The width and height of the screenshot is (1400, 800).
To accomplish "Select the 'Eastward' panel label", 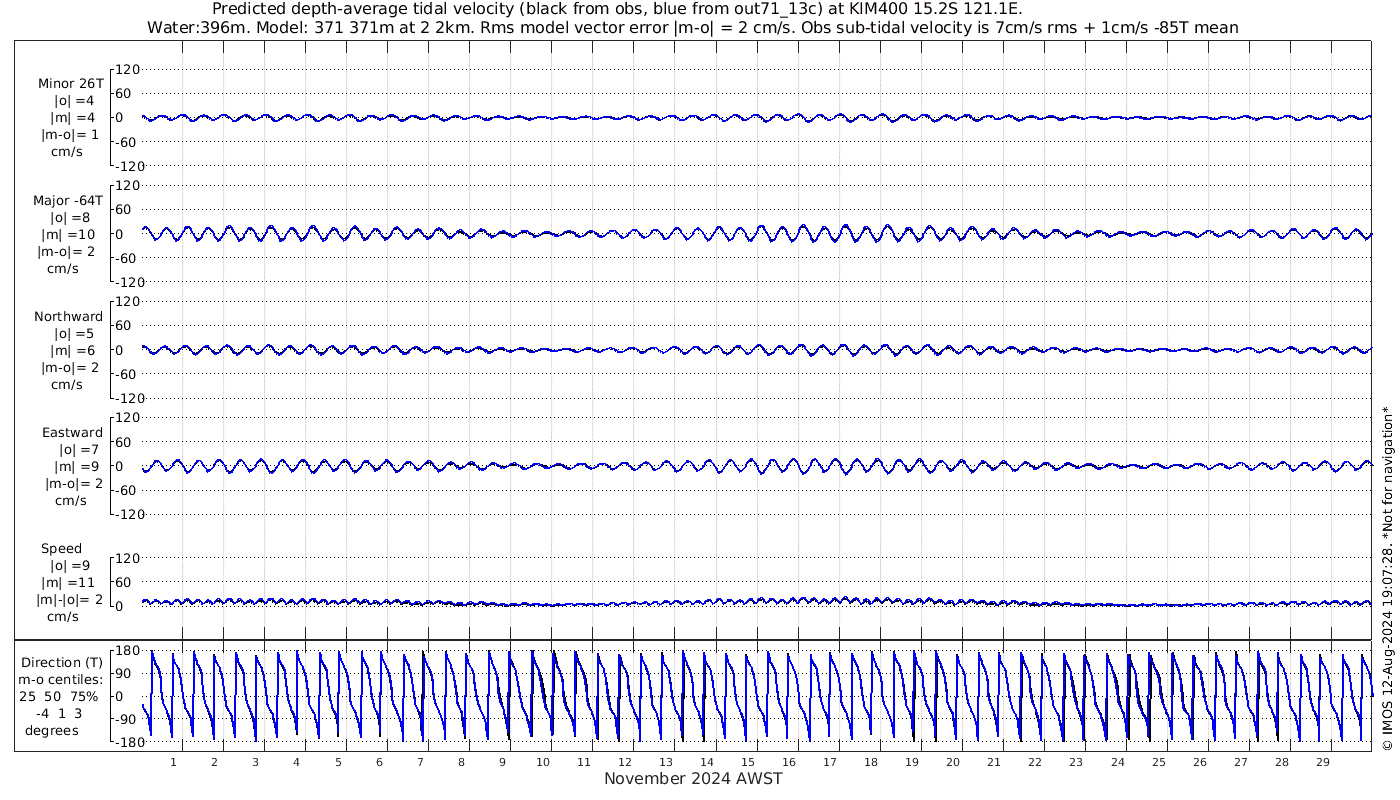I will point(72,433).
